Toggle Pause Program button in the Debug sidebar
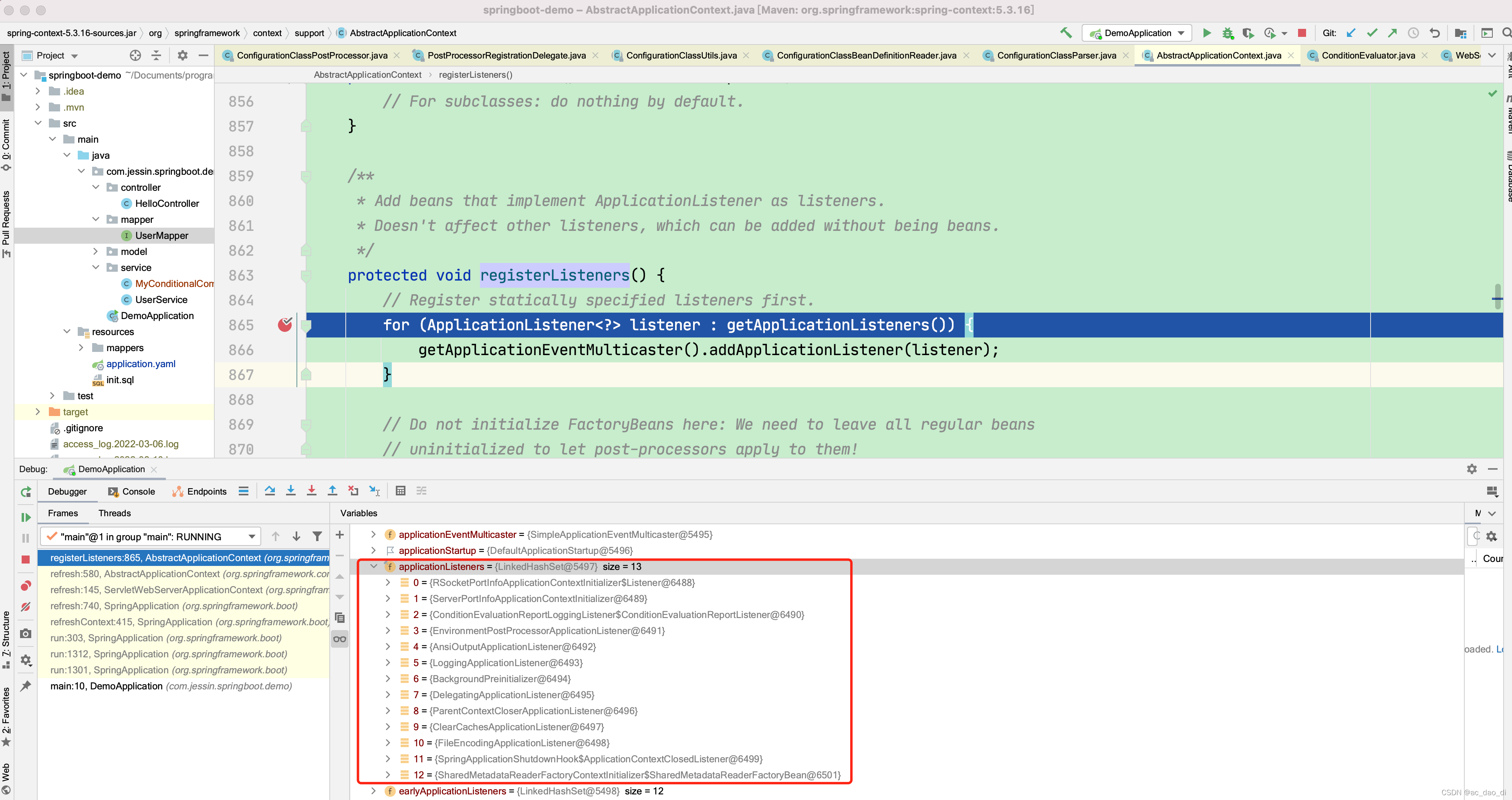This screenshot has height=800, width=1512. [26, 538]
